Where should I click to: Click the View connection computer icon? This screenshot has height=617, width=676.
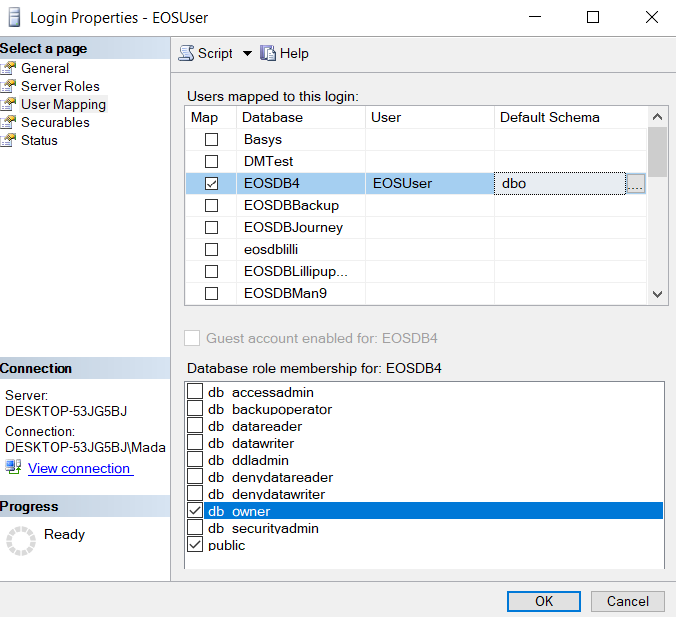pos(13,467)
